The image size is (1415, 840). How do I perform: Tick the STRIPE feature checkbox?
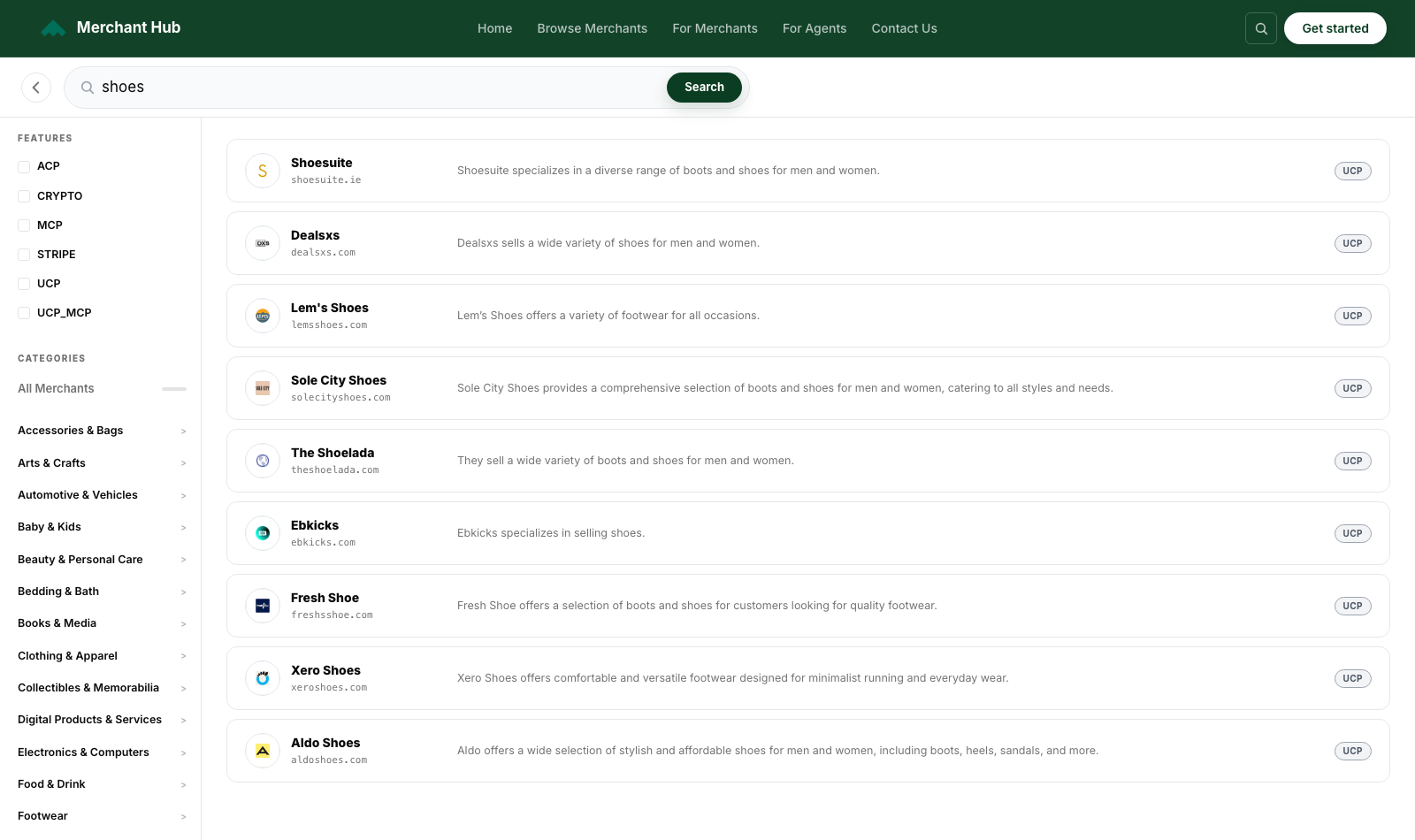24,255
